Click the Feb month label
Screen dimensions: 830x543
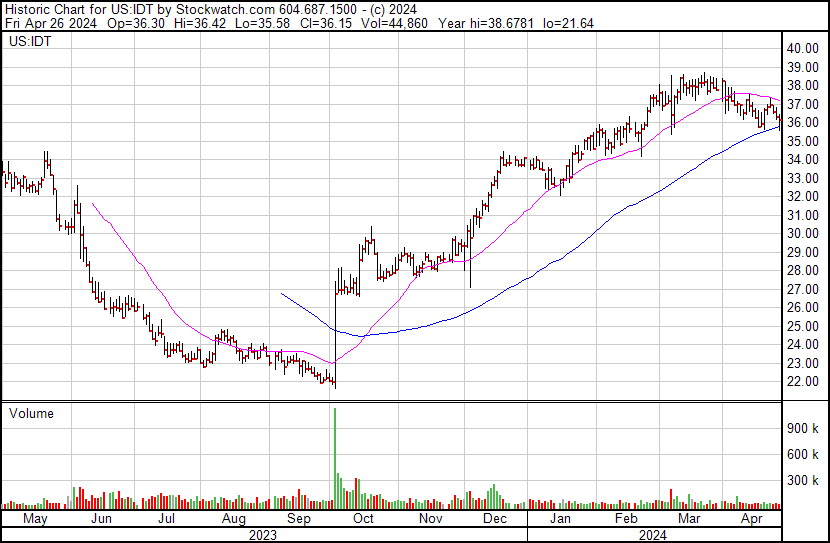[626, 519]
